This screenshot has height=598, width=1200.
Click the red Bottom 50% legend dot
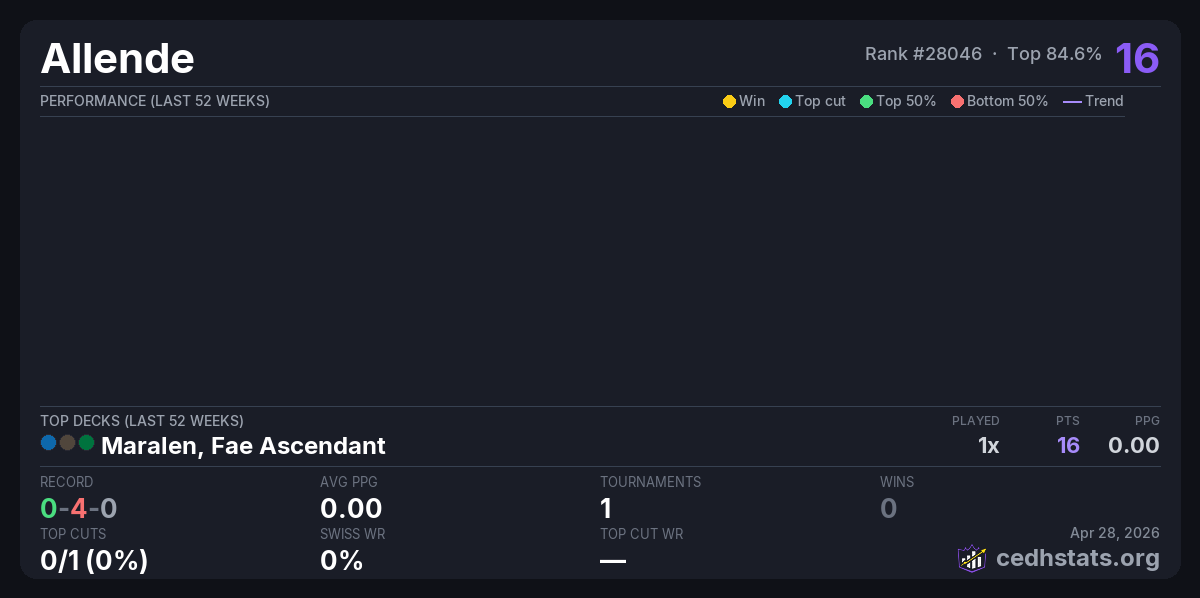(957, 101)
